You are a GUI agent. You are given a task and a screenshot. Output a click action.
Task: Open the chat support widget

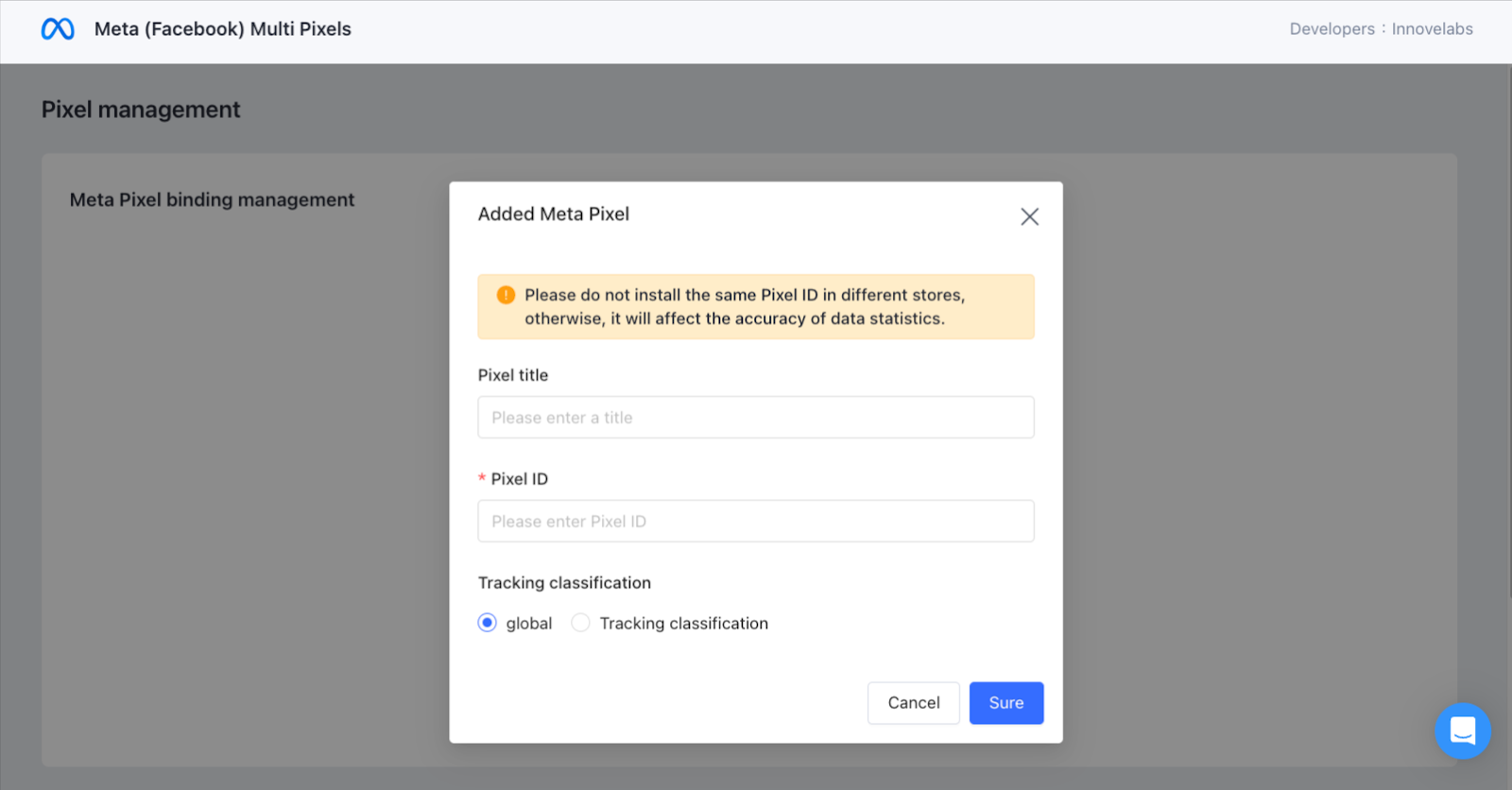tap(1462, 730)
